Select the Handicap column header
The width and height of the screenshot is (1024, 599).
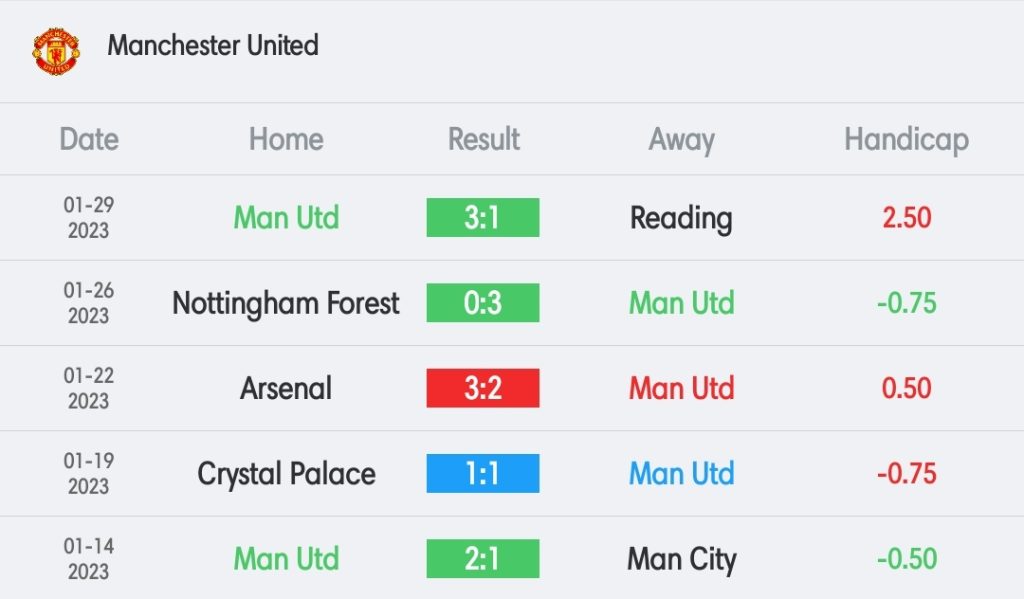click(x=906, y=140)
